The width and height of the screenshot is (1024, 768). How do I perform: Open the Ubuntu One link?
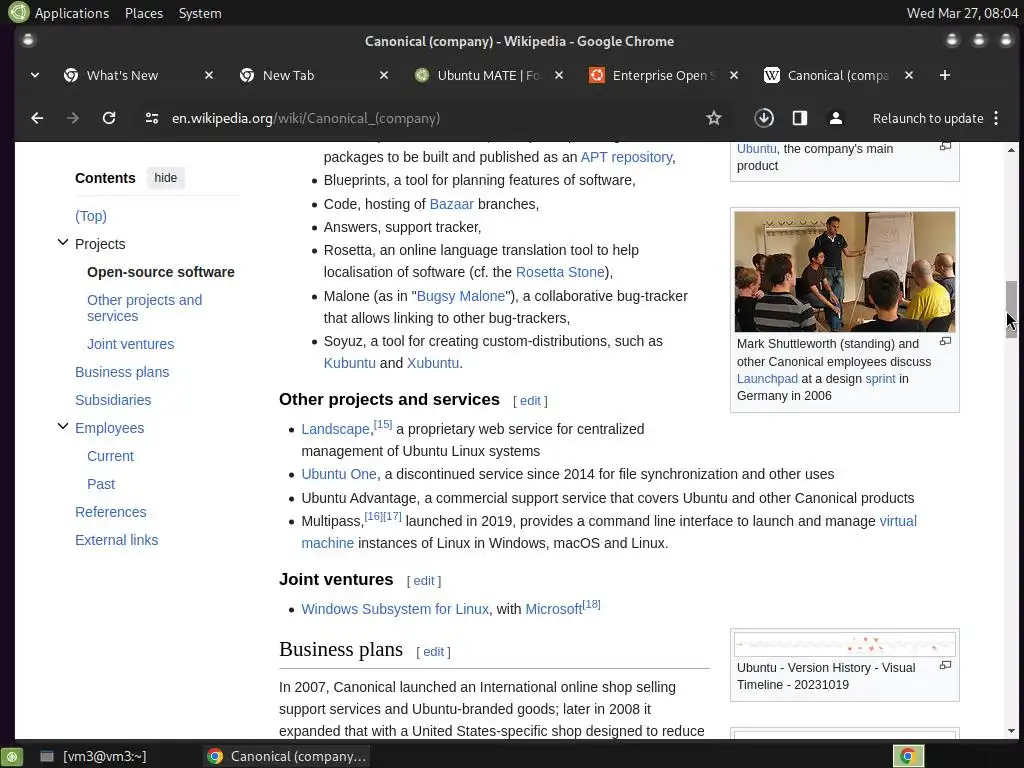339,474
